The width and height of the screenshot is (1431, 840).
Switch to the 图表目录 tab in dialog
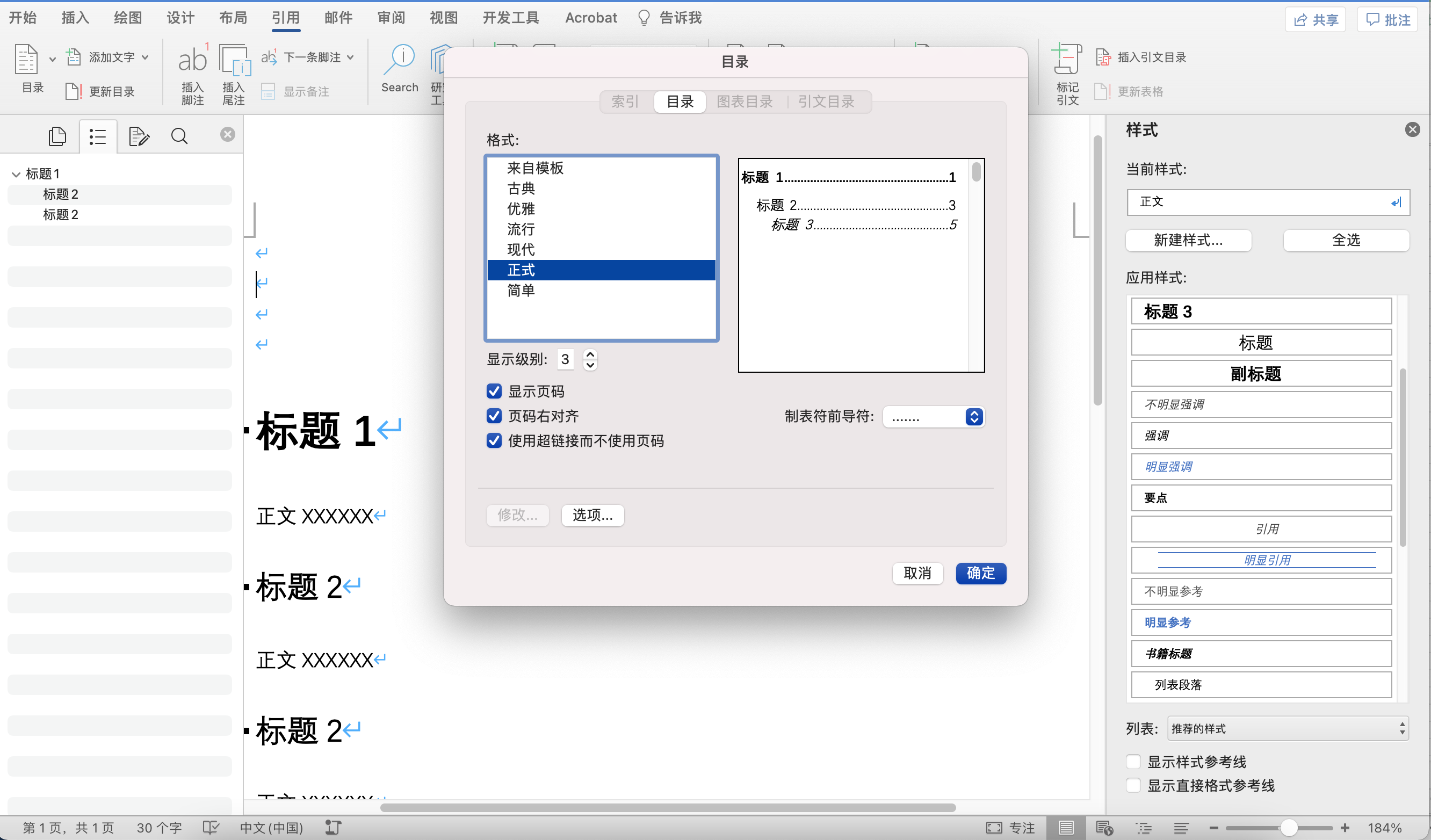[x=743, y=101]
